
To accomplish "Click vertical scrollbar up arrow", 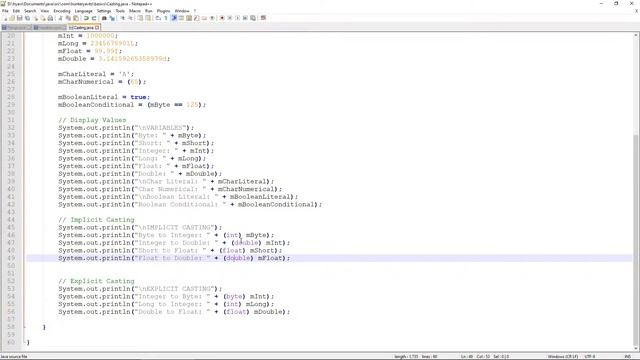I will coord(636,36).
